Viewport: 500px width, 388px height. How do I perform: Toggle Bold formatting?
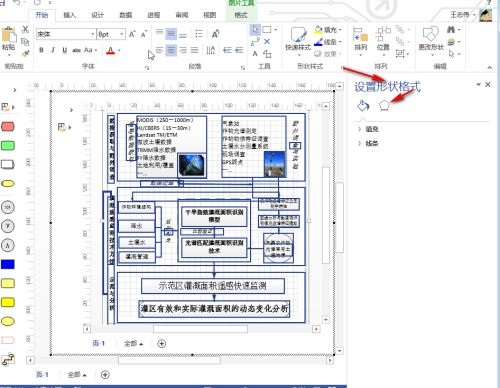coord(41,50)
